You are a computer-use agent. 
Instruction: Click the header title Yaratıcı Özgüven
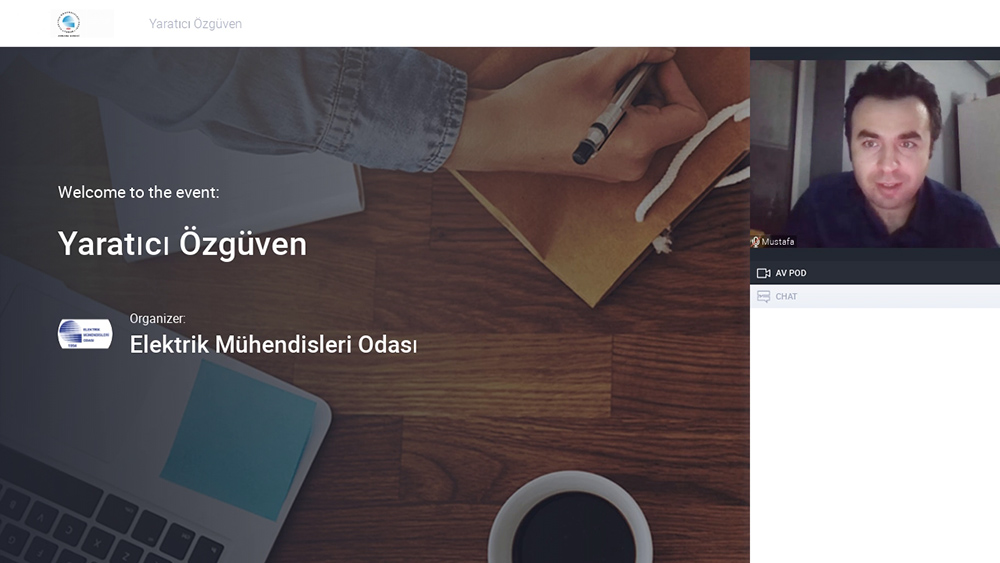[195, 24]
